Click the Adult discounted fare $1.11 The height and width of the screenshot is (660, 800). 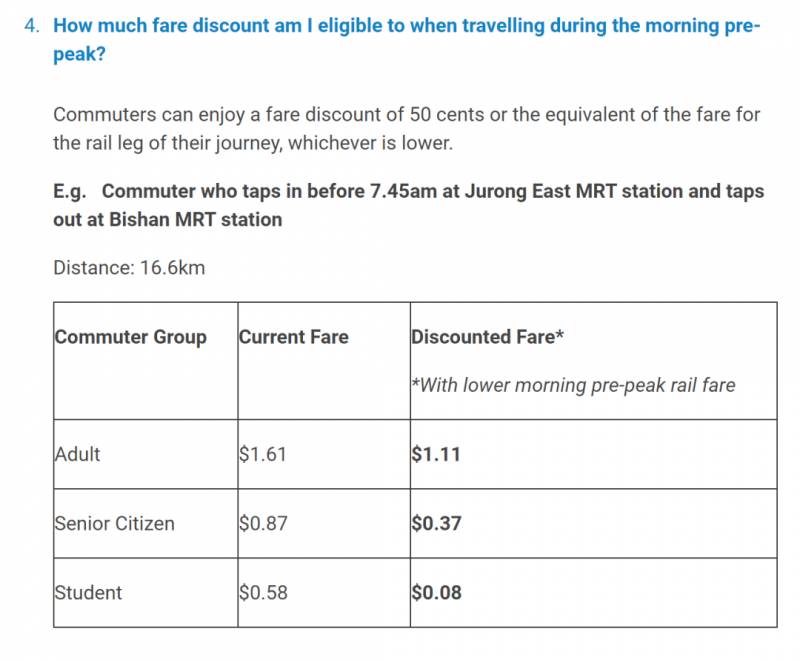[436, 454]
